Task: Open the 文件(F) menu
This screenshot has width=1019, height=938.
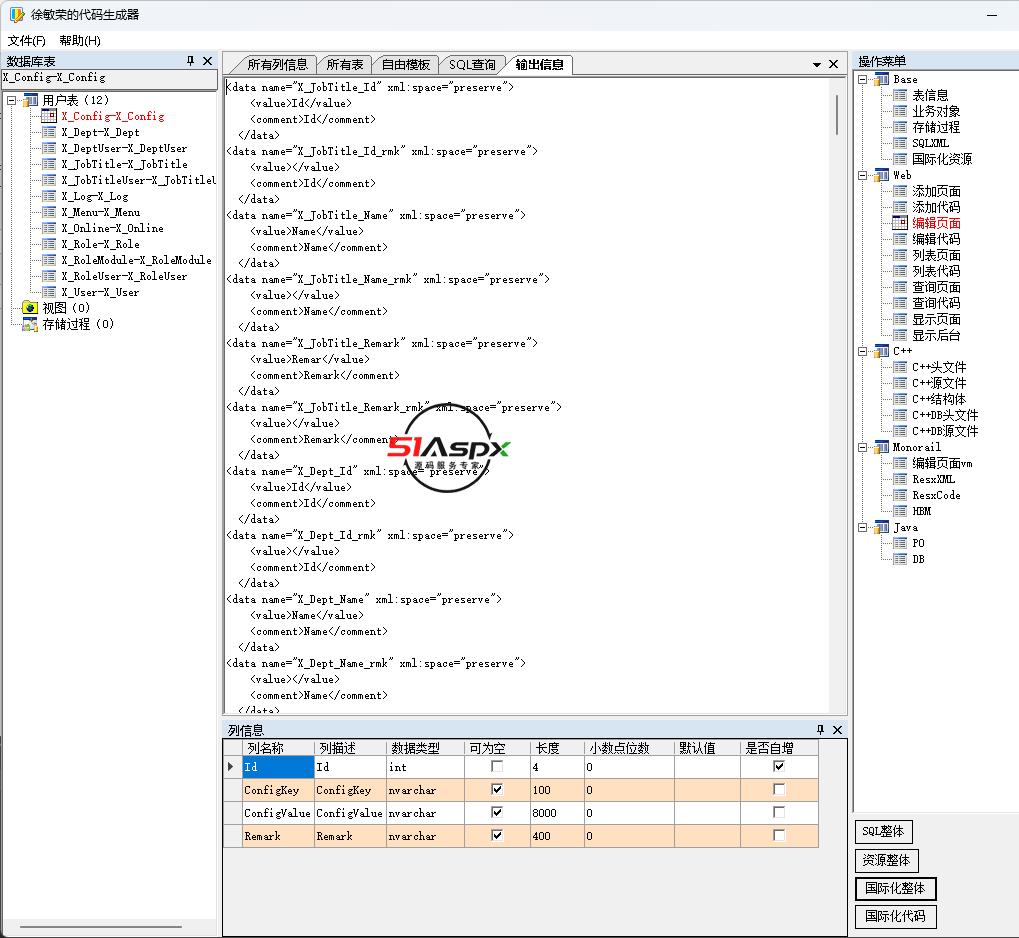Action: (27, 41)
